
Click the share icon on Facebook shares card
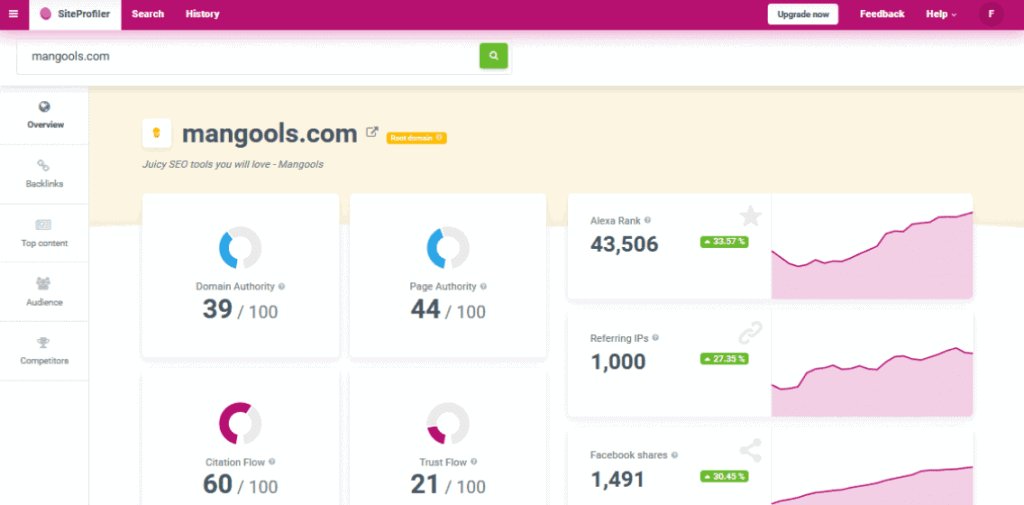click(750, 451)
